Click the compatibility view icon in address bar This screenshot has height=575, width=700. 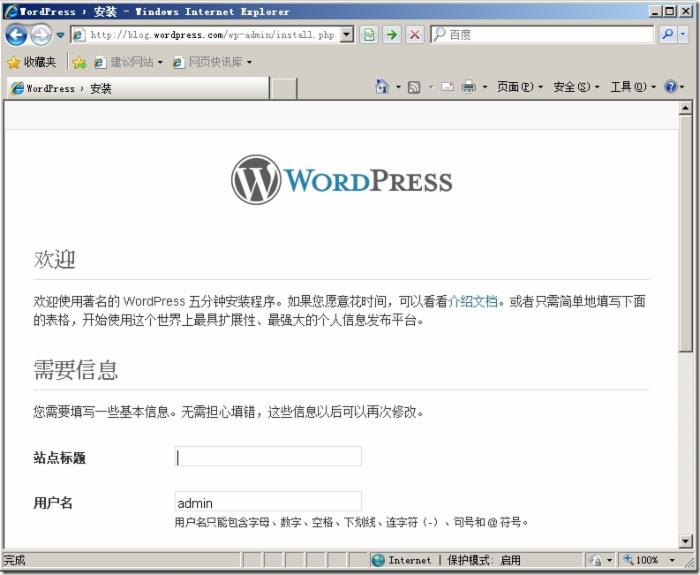click(369, 35)
